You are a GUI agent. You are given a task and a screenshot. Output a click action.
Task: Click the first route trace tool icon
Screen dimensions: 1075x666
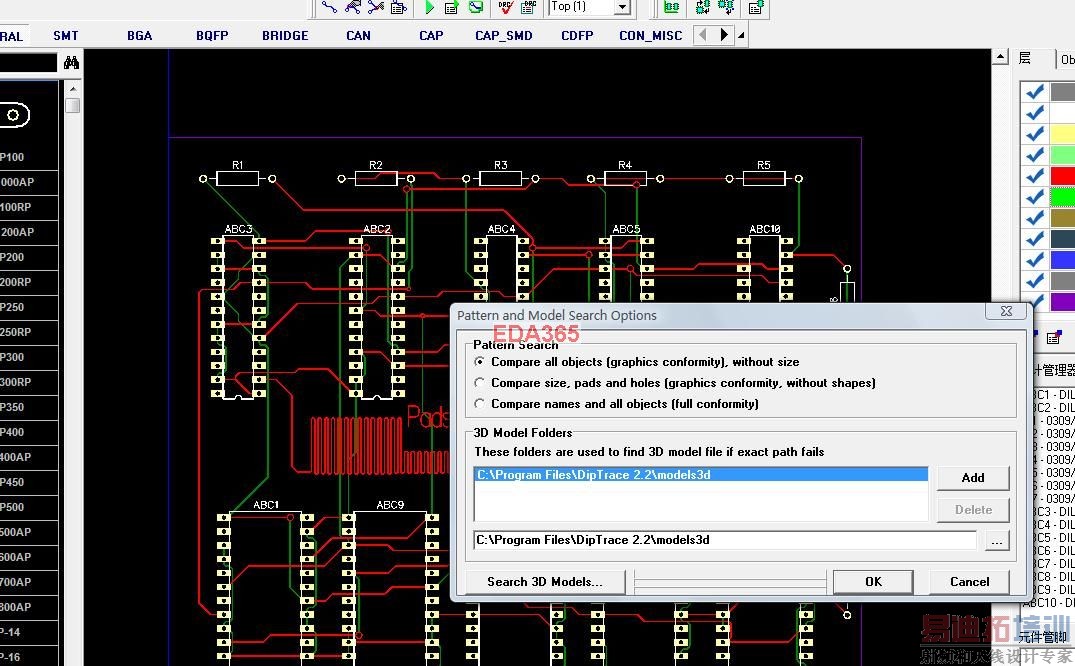pos(329,7)
